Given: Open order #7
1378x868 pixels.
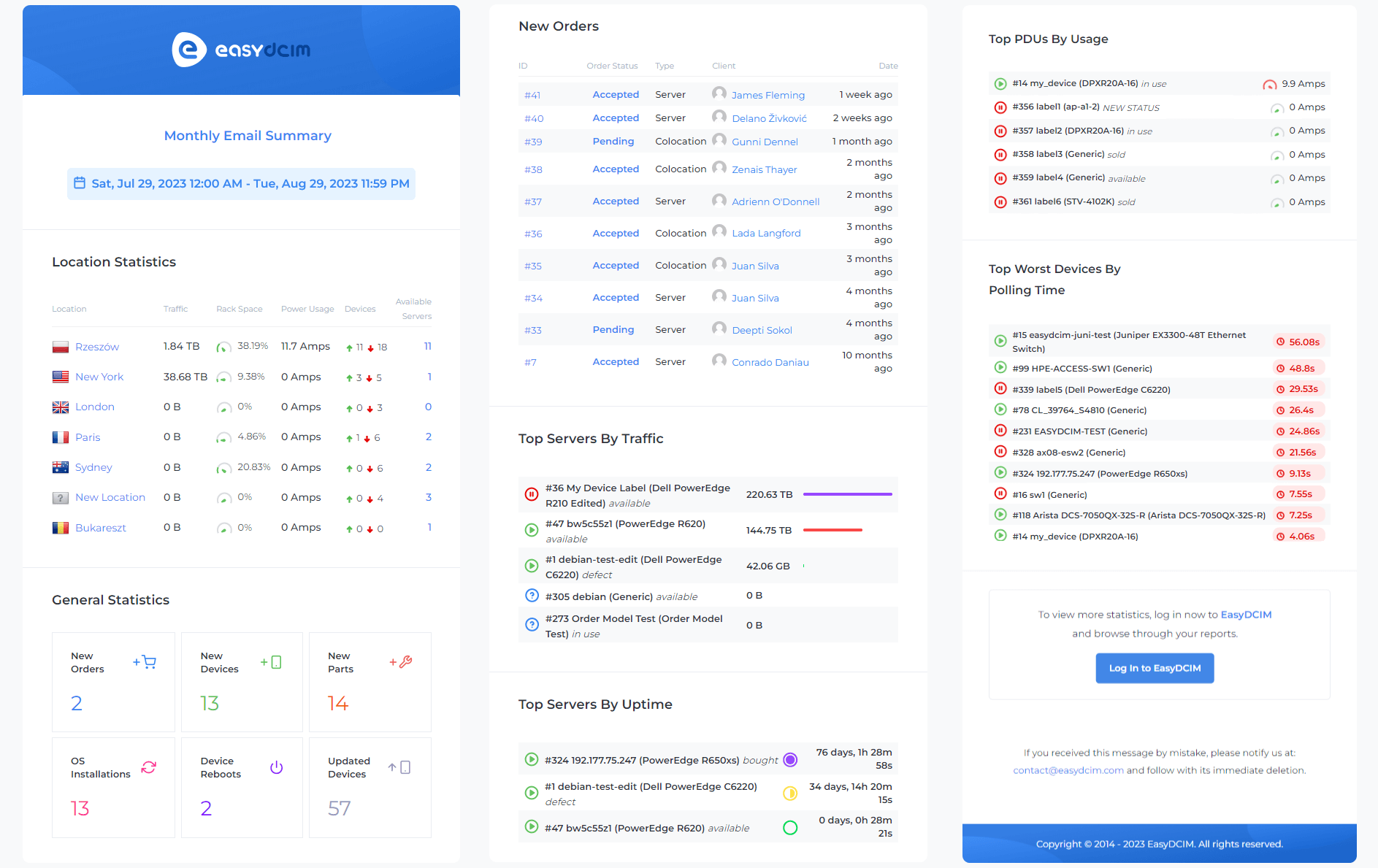Looking at the screenshot, I should click(x=530, y=362).
